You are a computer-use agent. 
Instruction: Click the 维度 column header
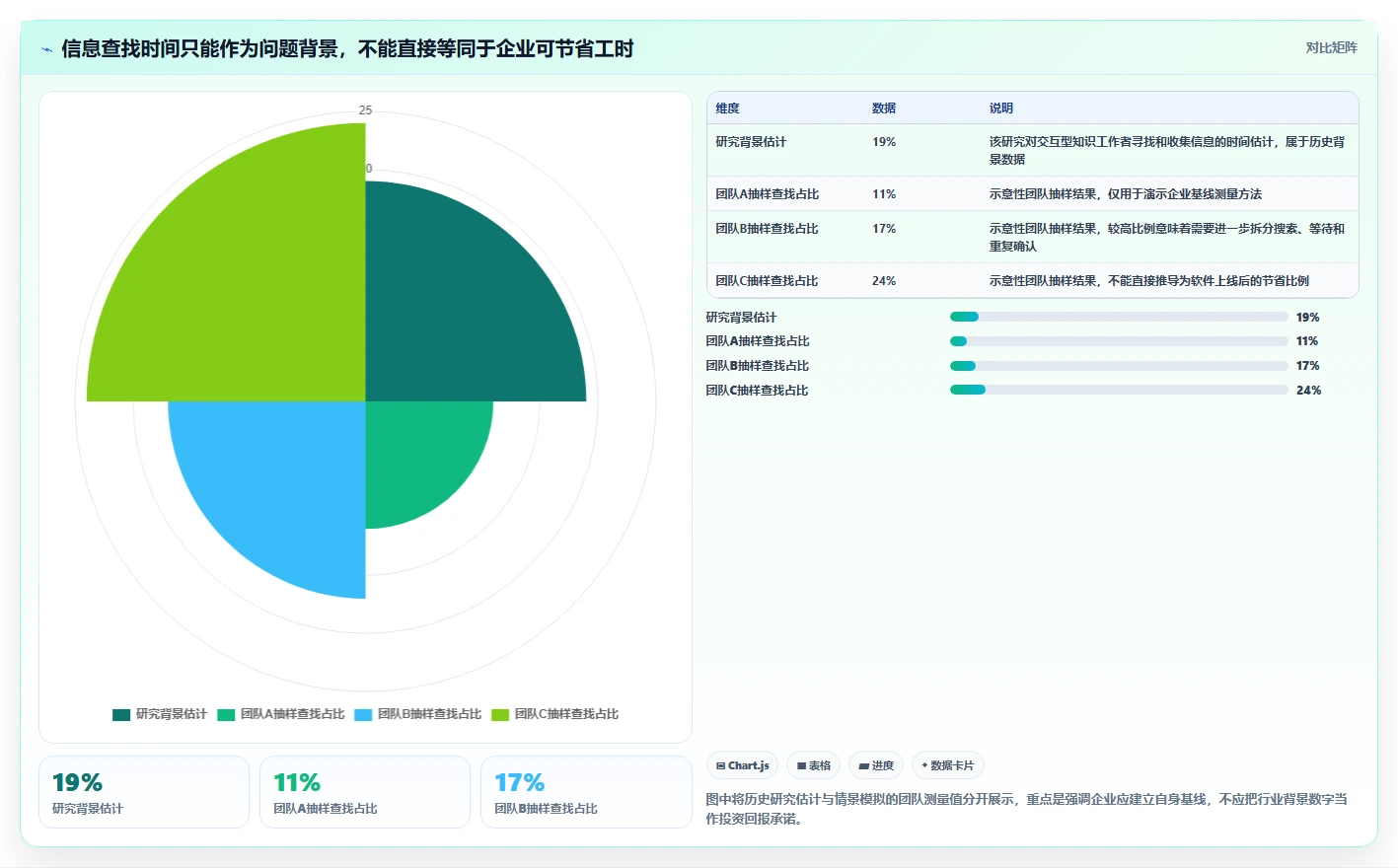[x=728, y=108]
